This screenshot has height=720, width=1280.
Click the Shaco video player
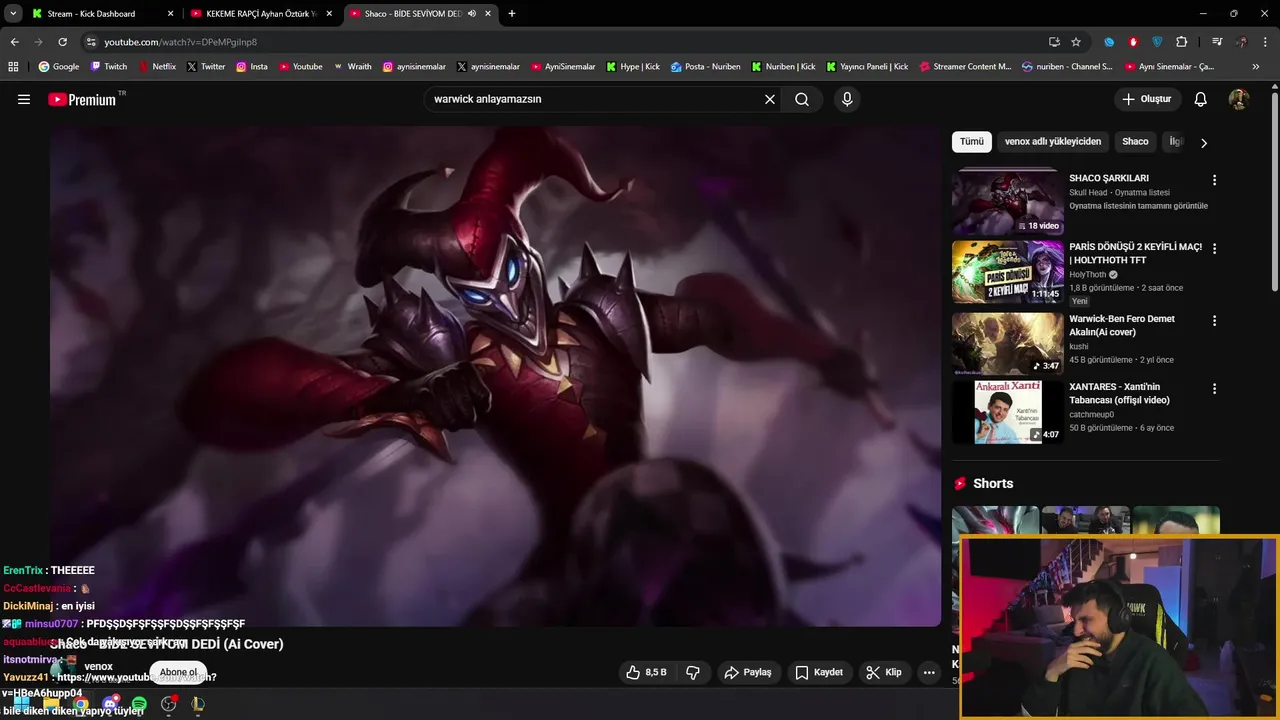click(x=495, y=375)
